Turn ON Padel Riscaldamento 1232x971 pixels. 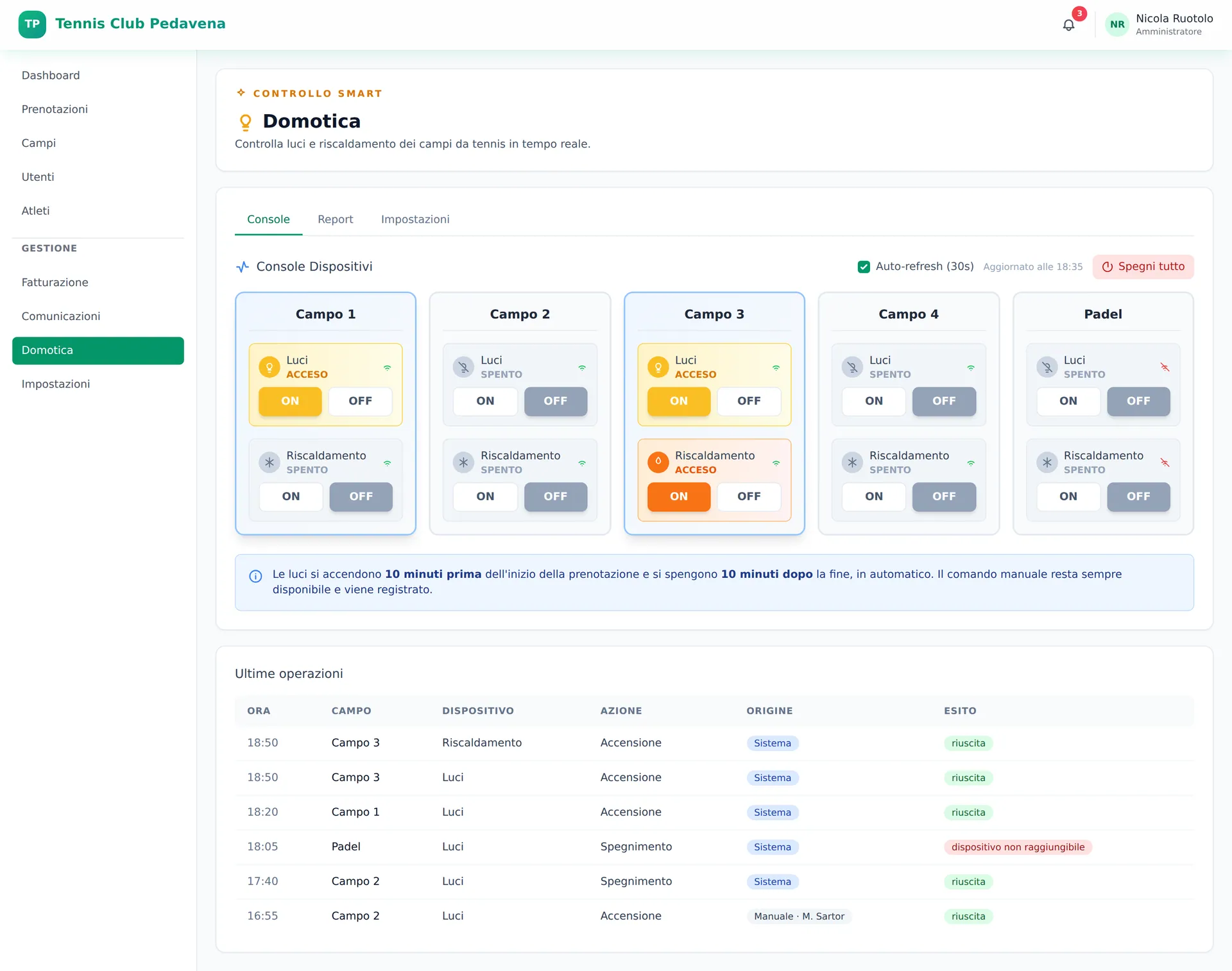tap(1068, 497)
